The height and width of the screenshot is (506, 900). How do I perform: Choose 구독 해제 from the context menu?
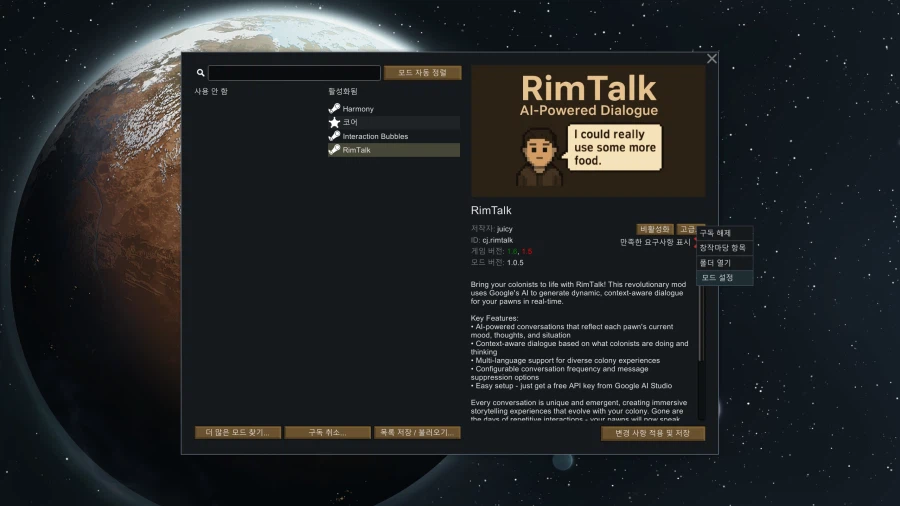point(716,233)
